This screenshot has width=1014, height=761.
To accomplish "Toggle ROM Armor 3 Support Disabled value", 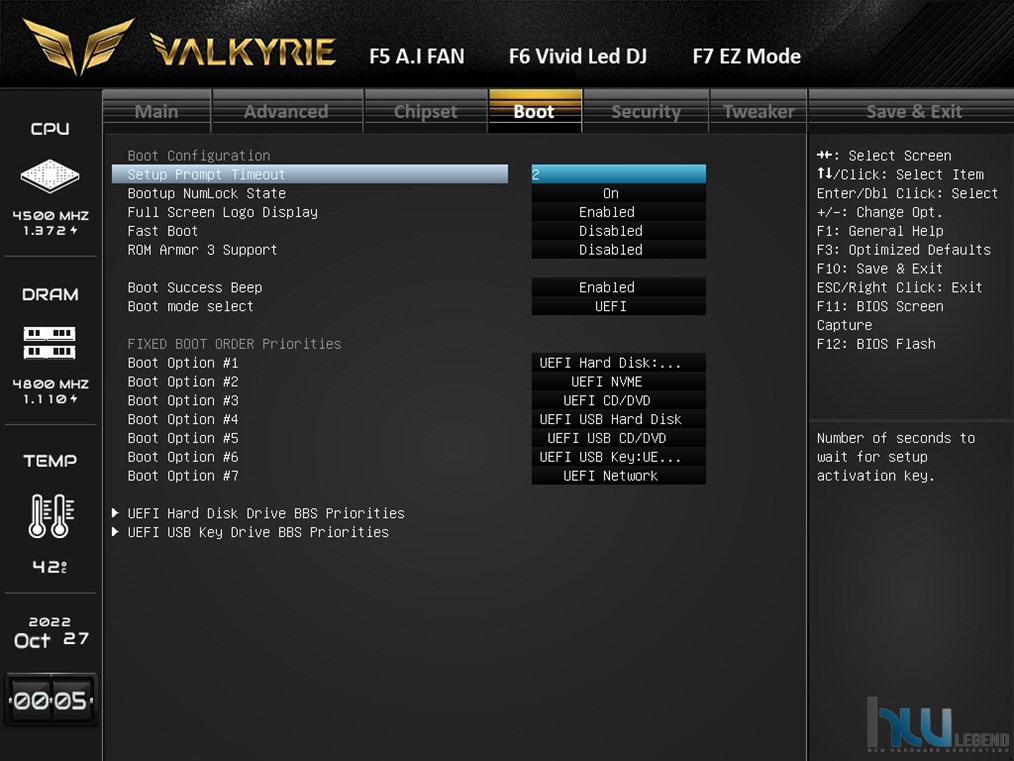I will point(619,250).
